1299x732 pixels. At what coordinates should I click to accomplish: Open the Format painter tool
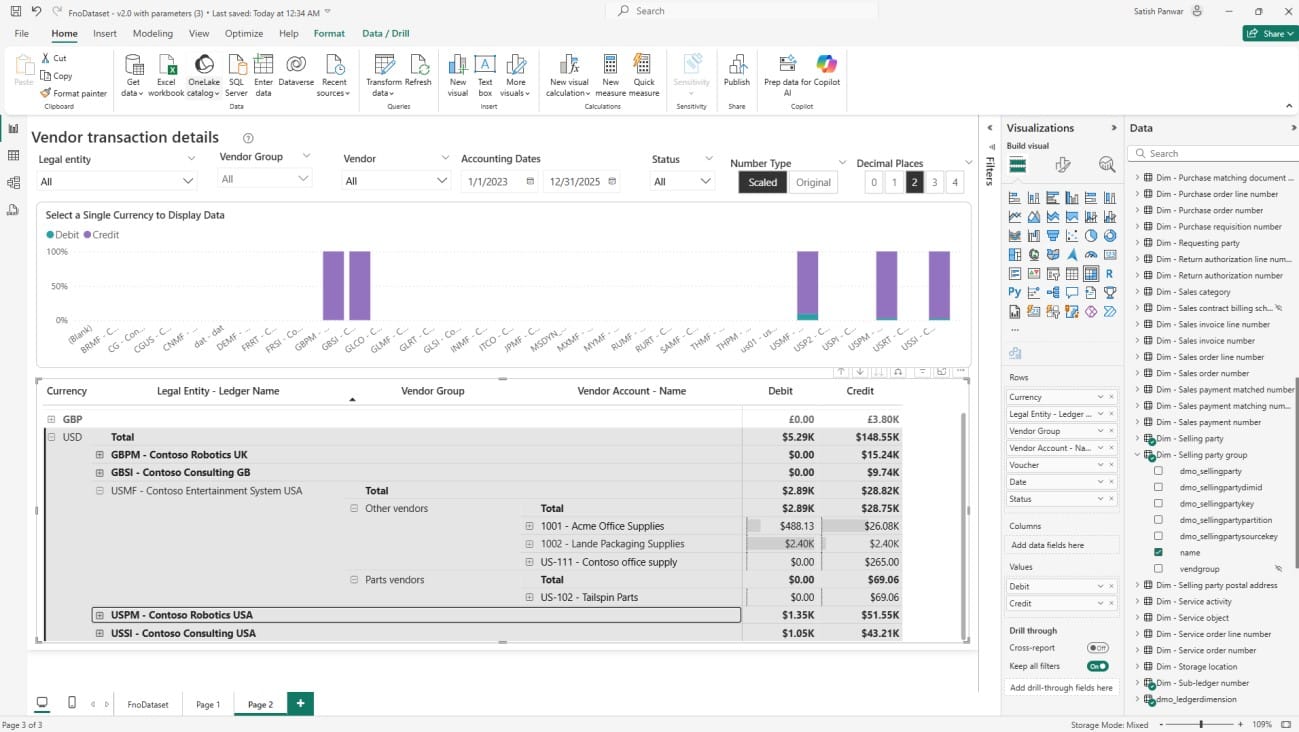point(74,93)
